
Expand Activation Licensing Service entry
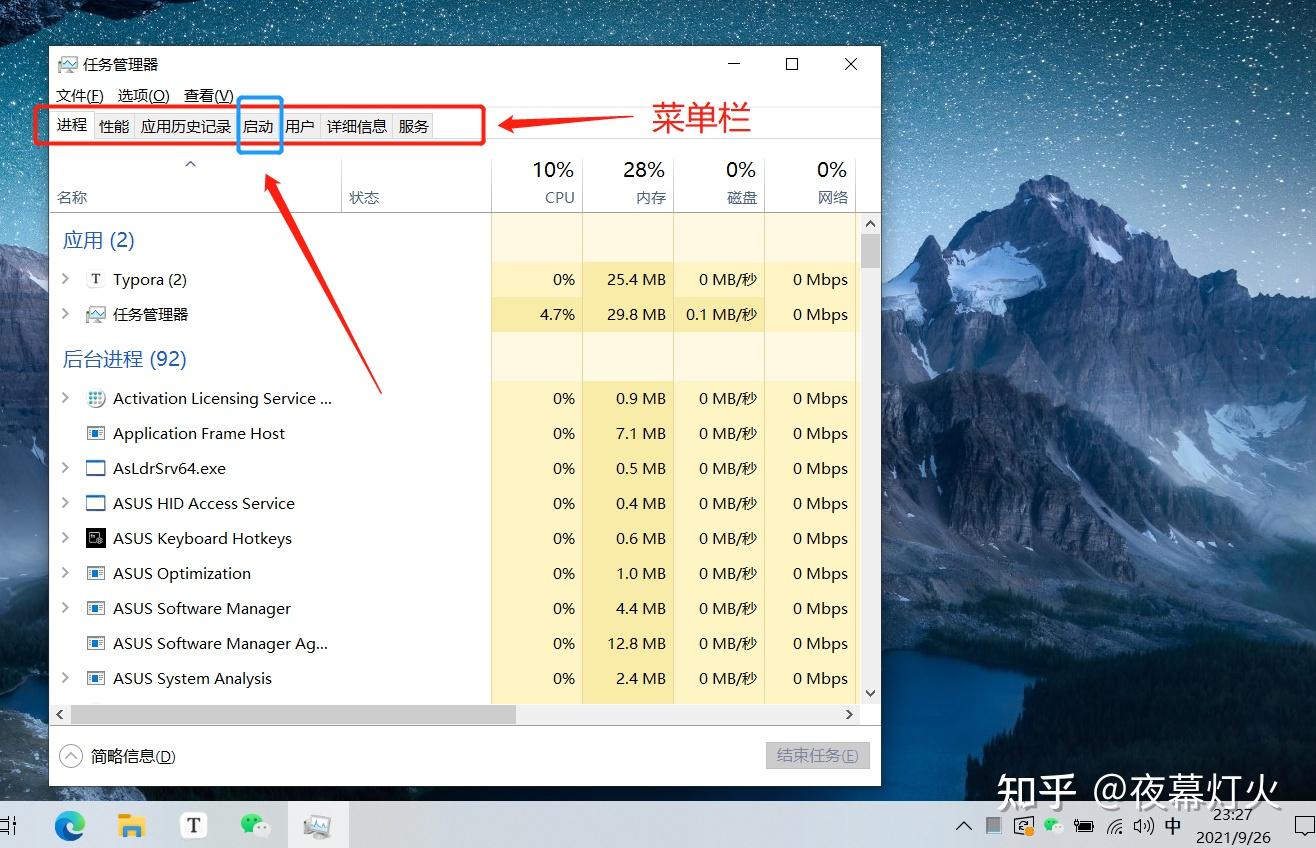pos(66,398)
